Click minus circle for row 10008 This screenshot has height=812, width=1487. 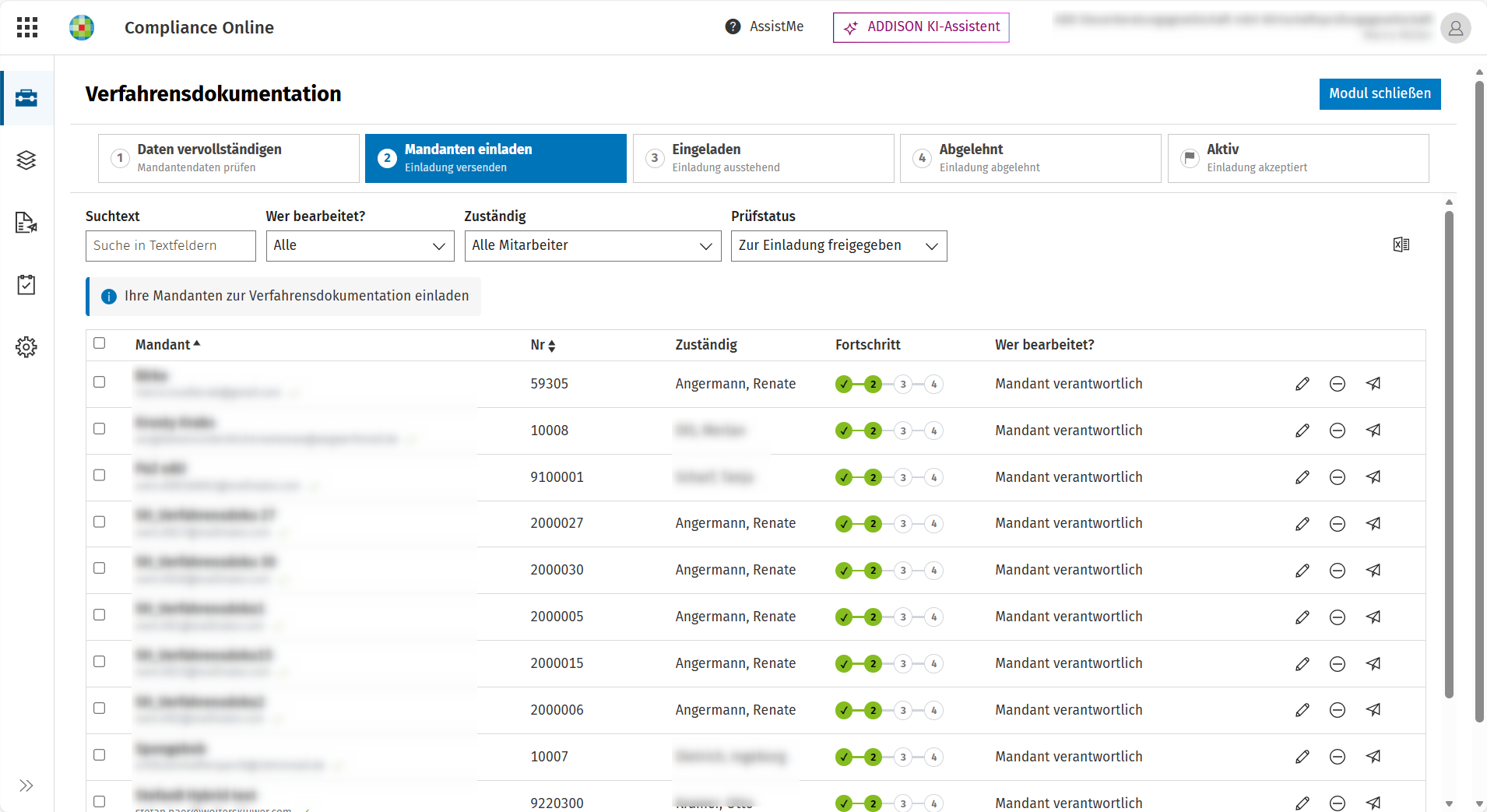(x=1338, y=431)
